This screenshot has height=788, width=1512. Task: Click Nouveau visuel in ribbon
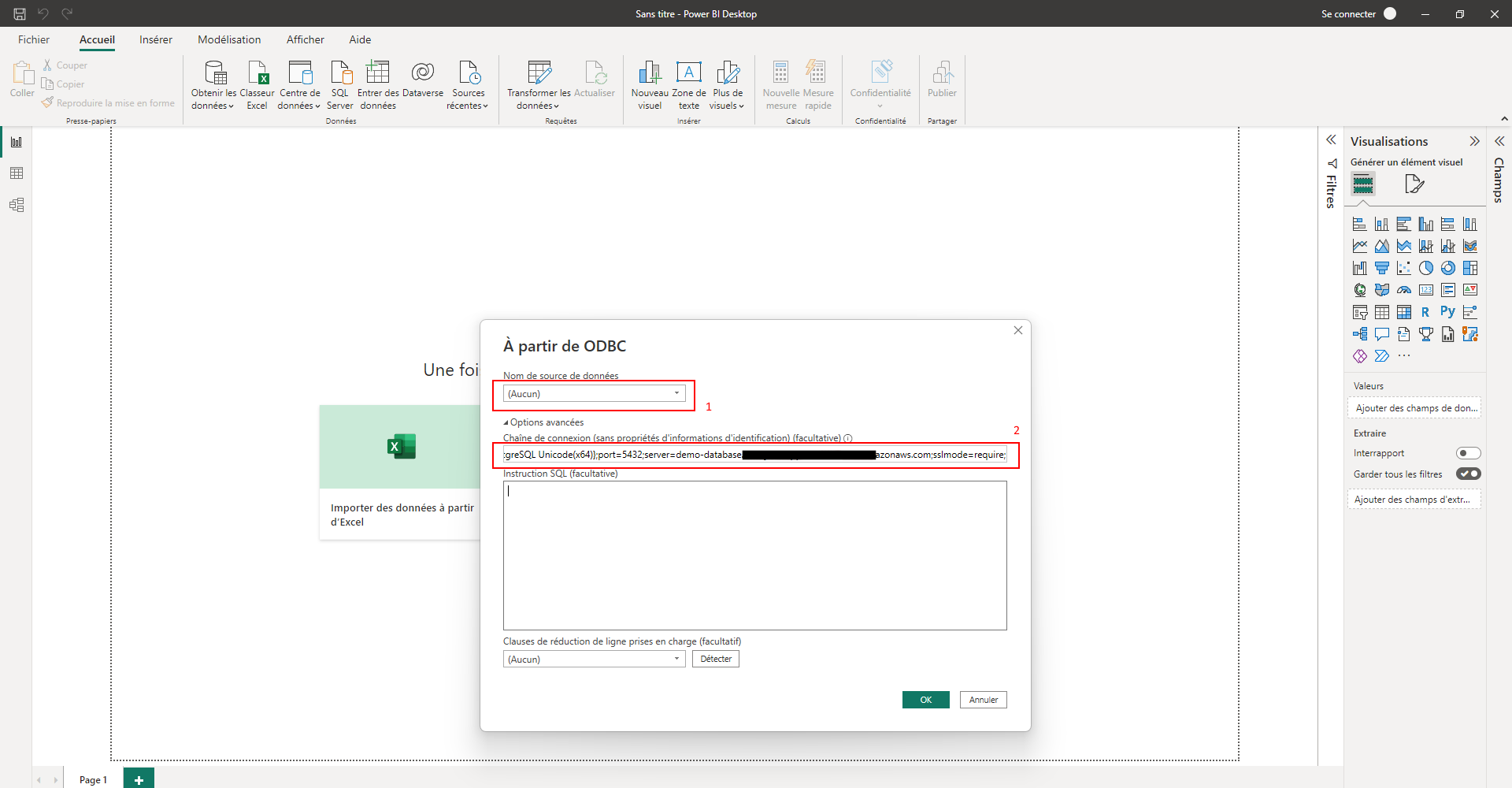(x=650, y=85)
